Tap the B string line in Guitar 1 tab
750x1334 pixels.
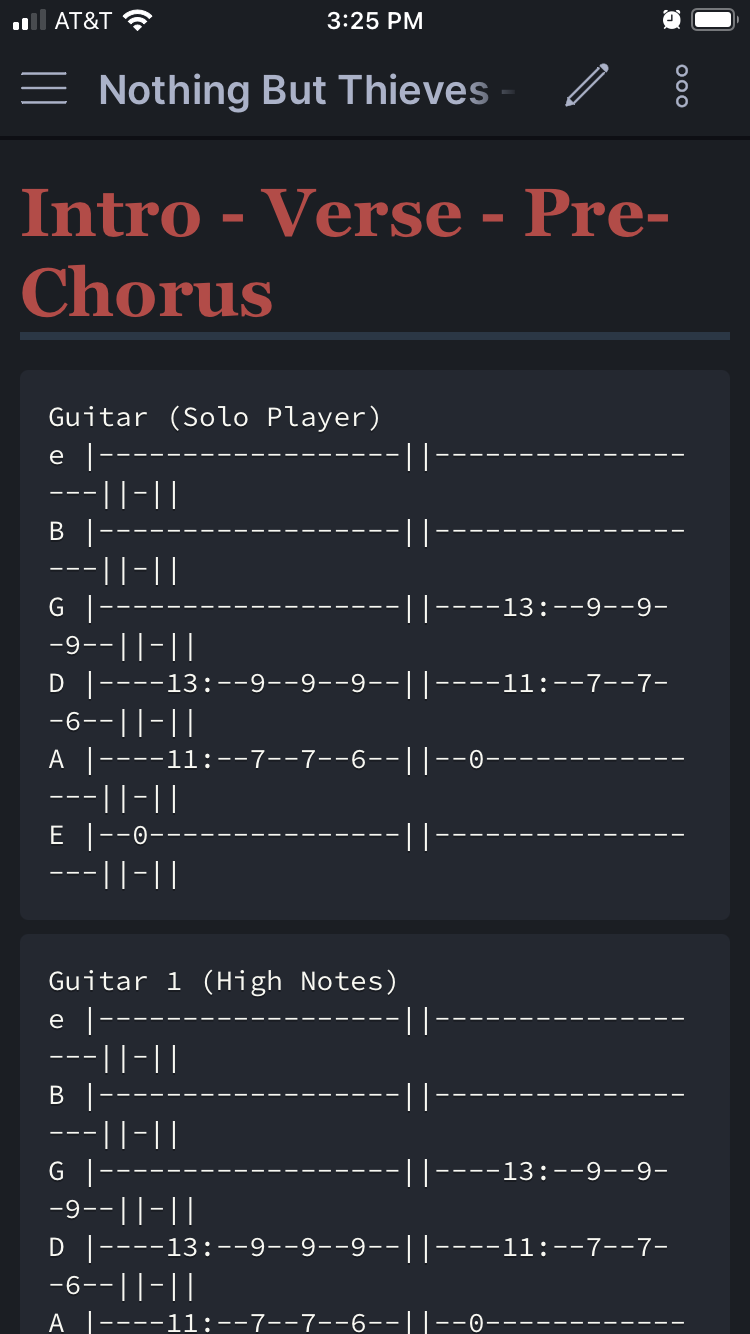coord(367,1114)
